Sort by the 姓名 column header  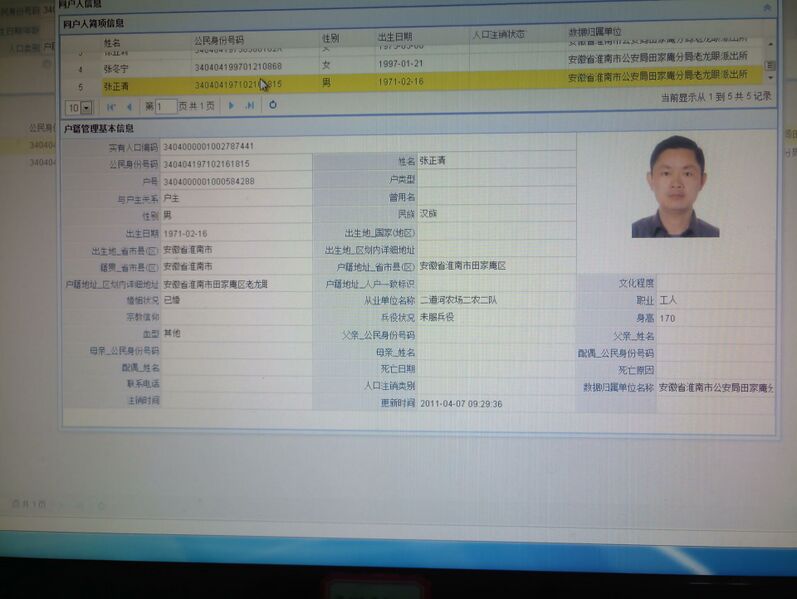click(x=112, y=43)
